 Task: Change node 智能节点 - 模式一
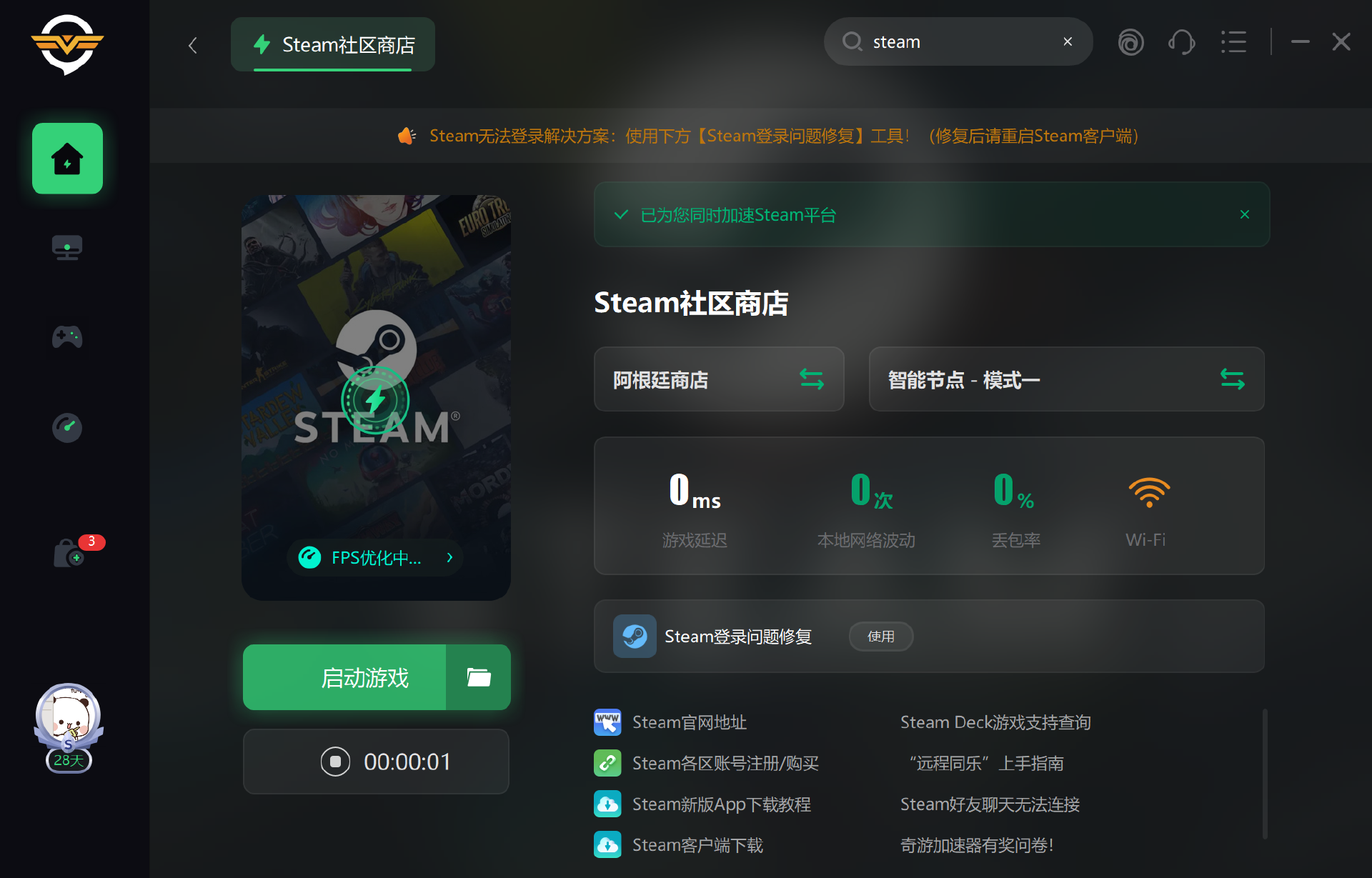pyautogui.click(x=1066, y=379)
